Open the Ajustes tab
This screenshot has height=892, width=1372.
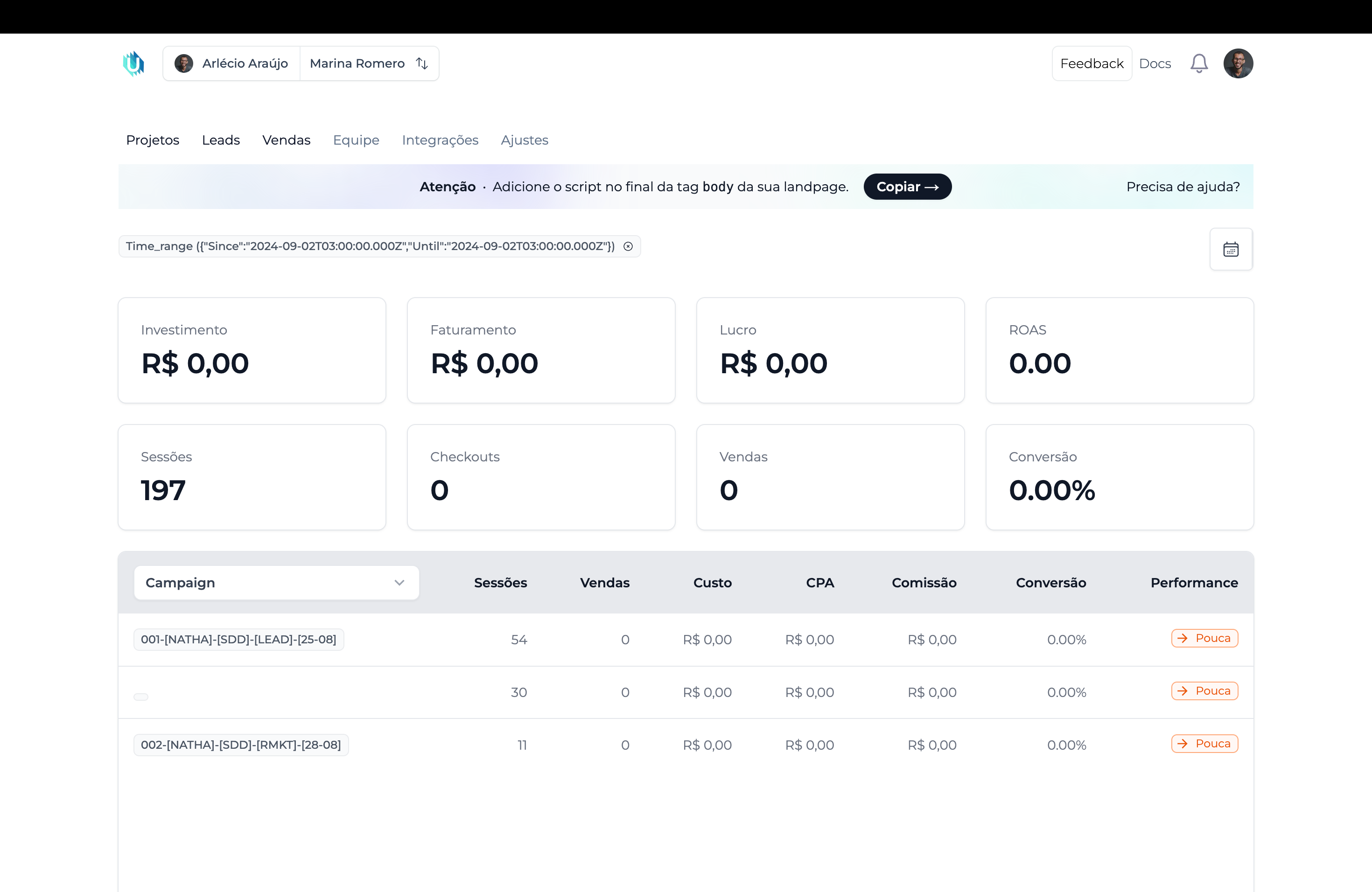click(x=525, y=140)
